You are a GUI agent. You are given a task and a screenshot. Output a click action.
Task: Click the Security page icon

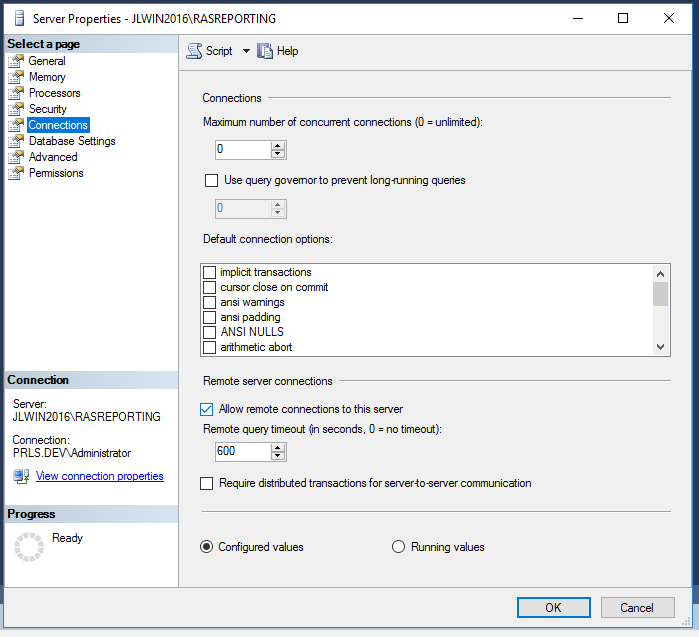click(16, 109)
